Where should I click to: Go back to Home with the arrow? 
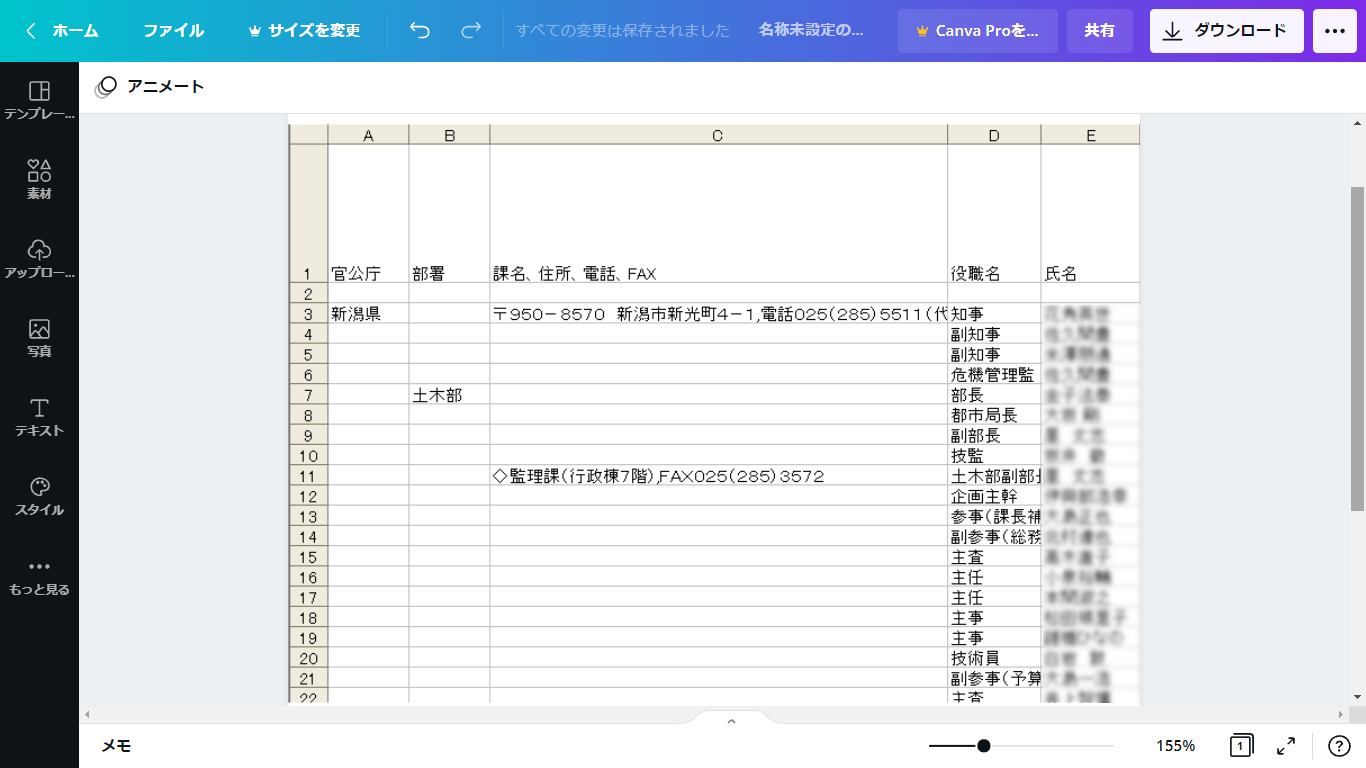pyautogui.click(x=31, y=31)
